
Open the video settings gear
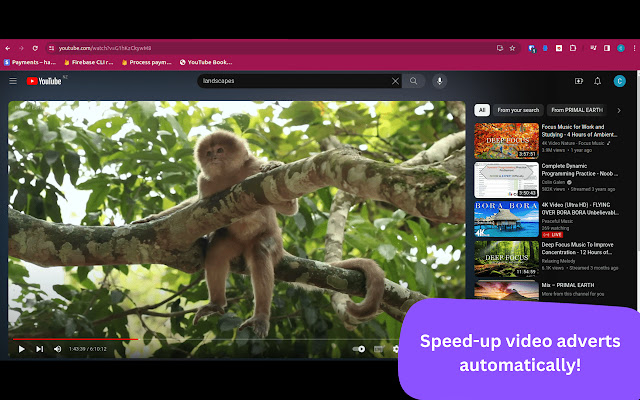coord(395,349)
